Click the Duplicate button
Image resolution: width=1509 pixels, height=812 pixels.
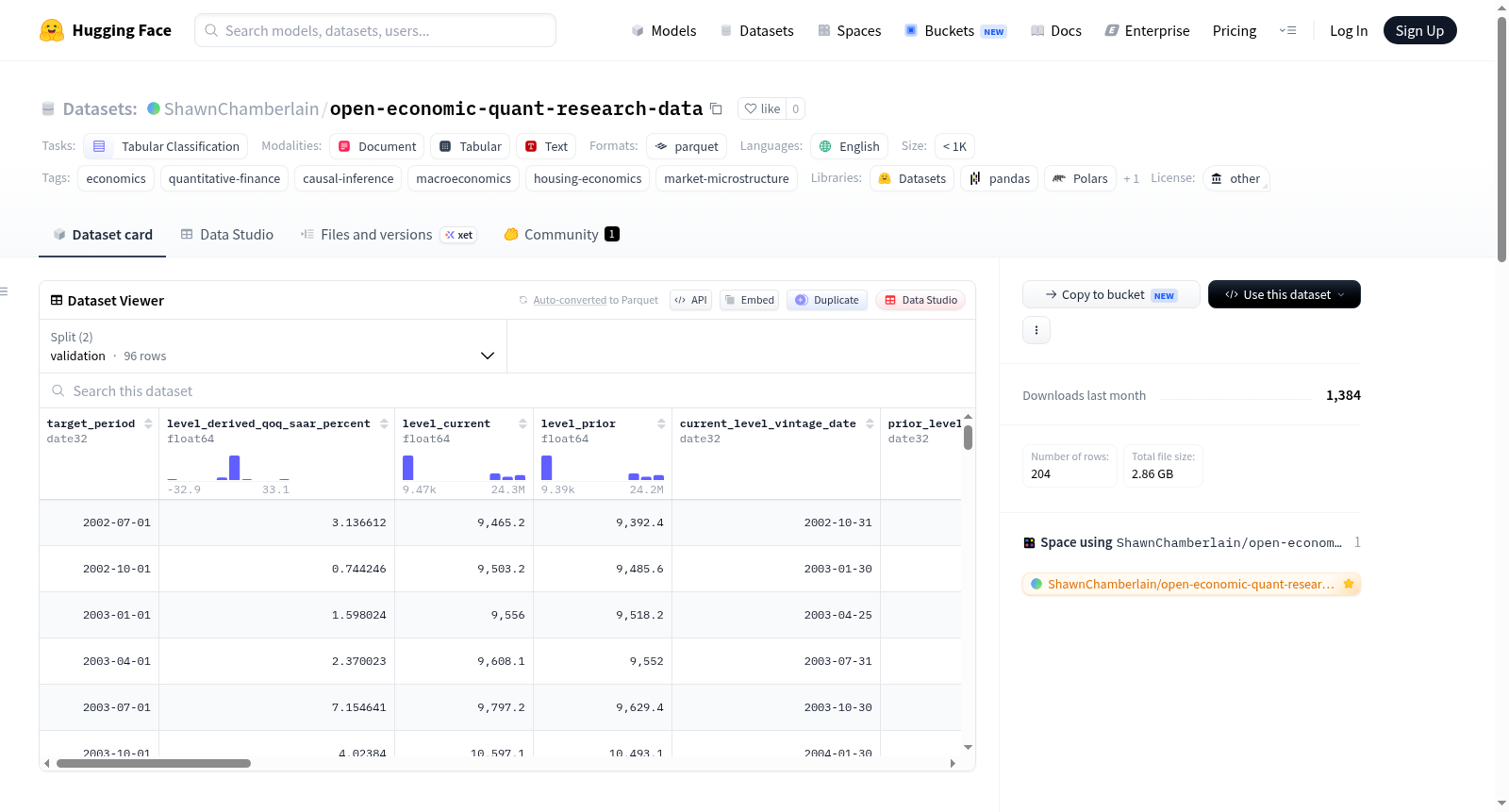pos(827,300)
